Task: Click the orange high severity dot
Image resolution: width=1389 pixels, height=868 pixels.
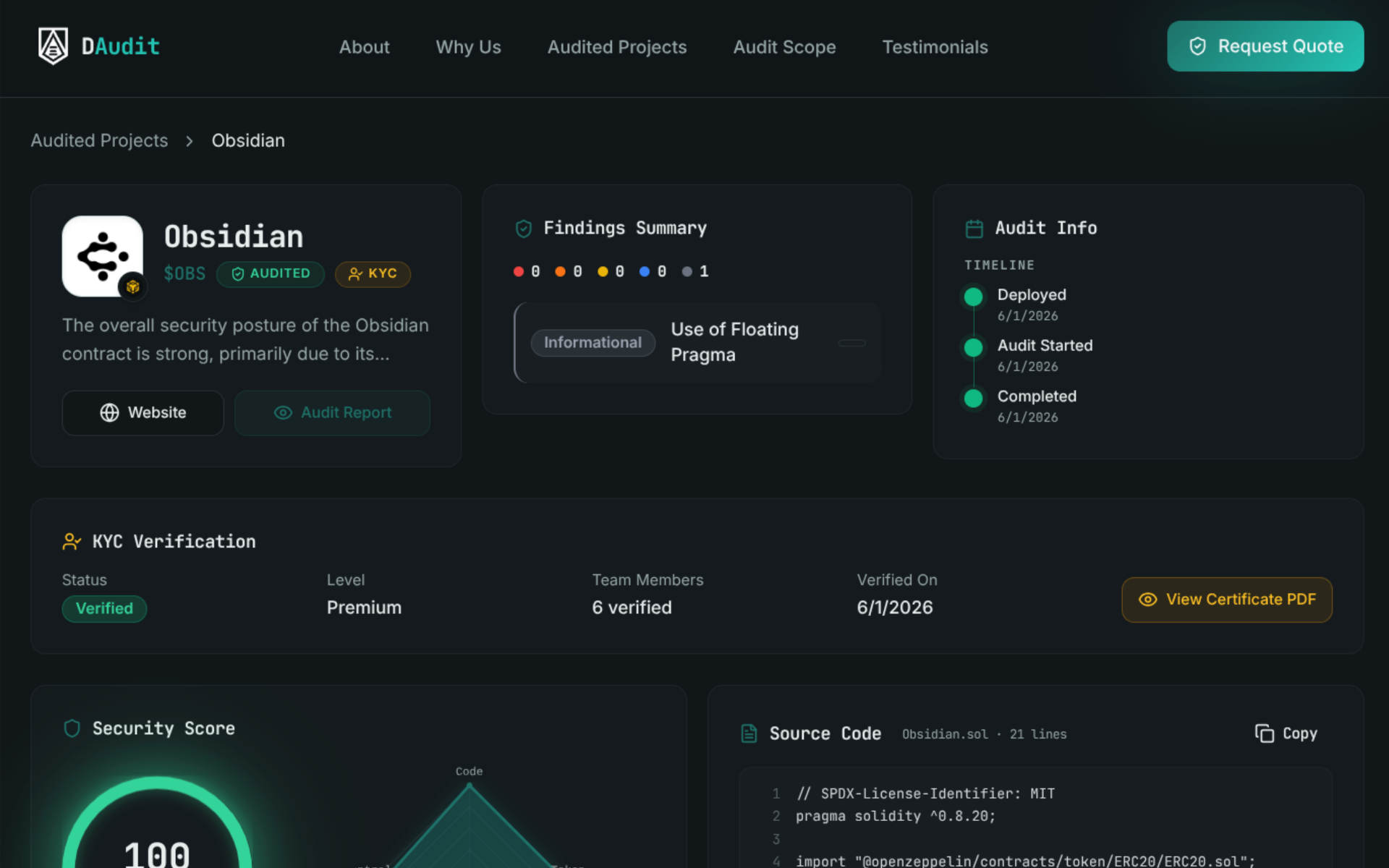Action: tap(560, 271)
